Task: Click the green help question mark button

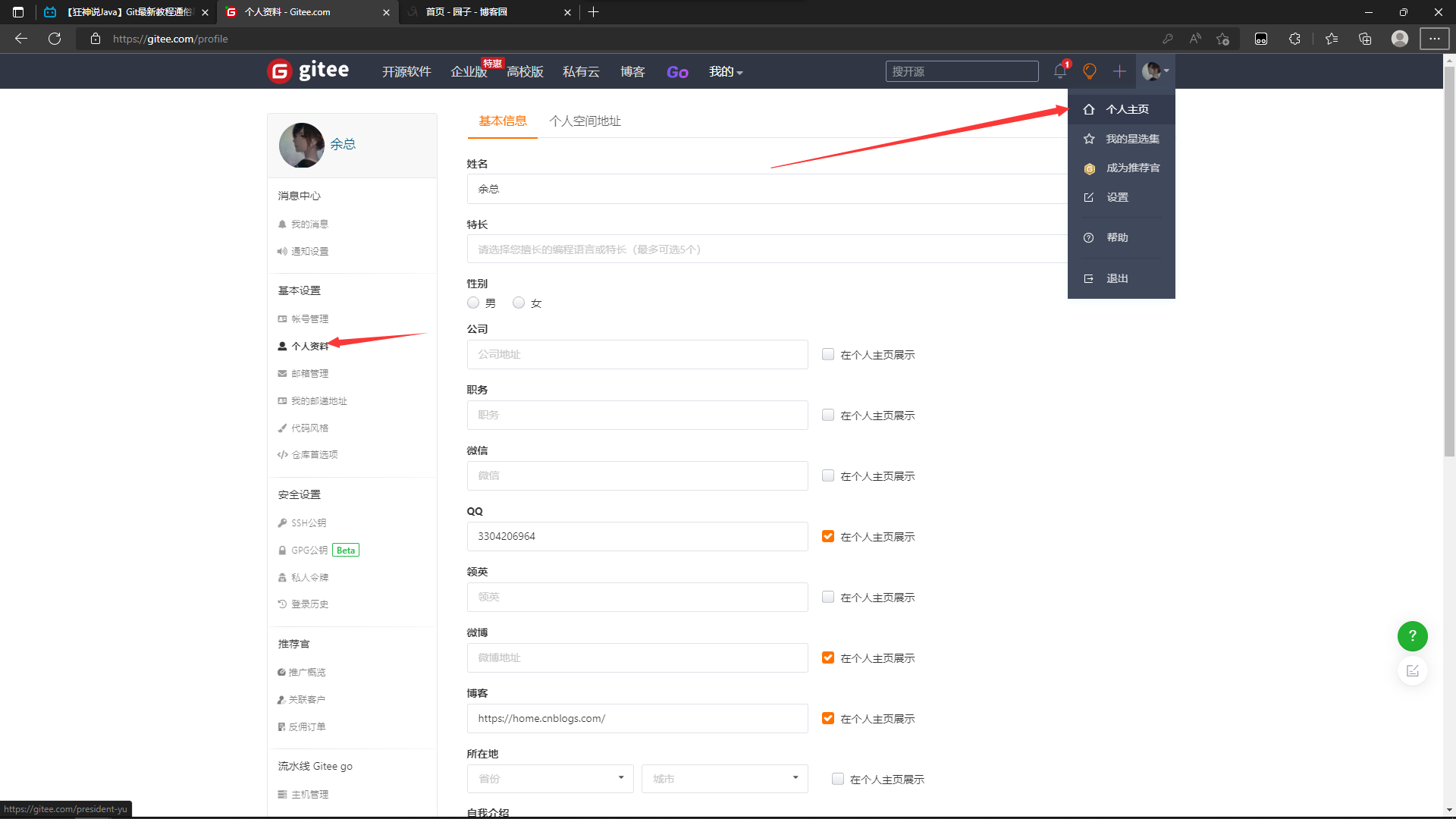Action: tap(1412, 636)
